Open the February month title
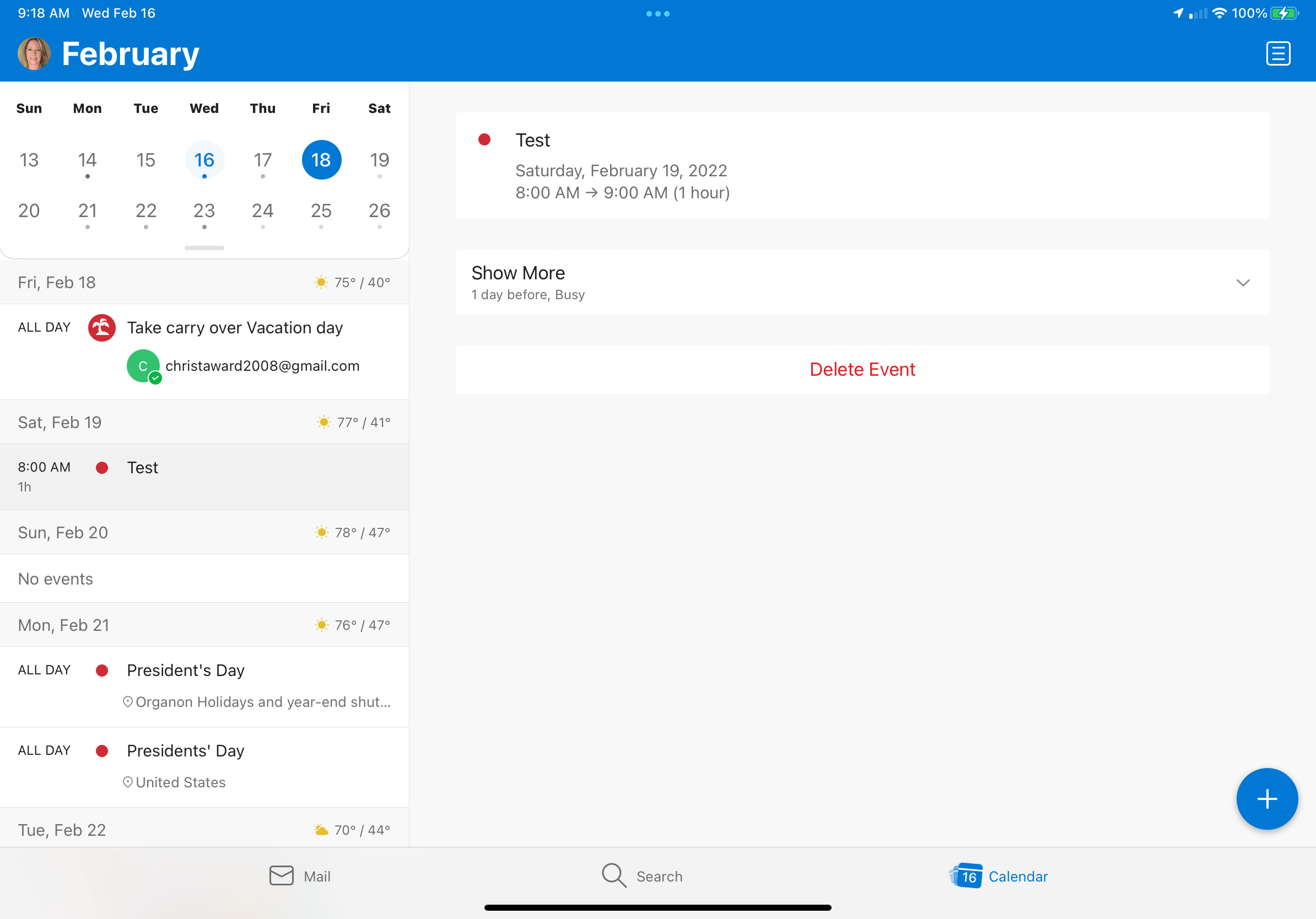The width and height of the screenshot is (1316, 919). (130, 53)
